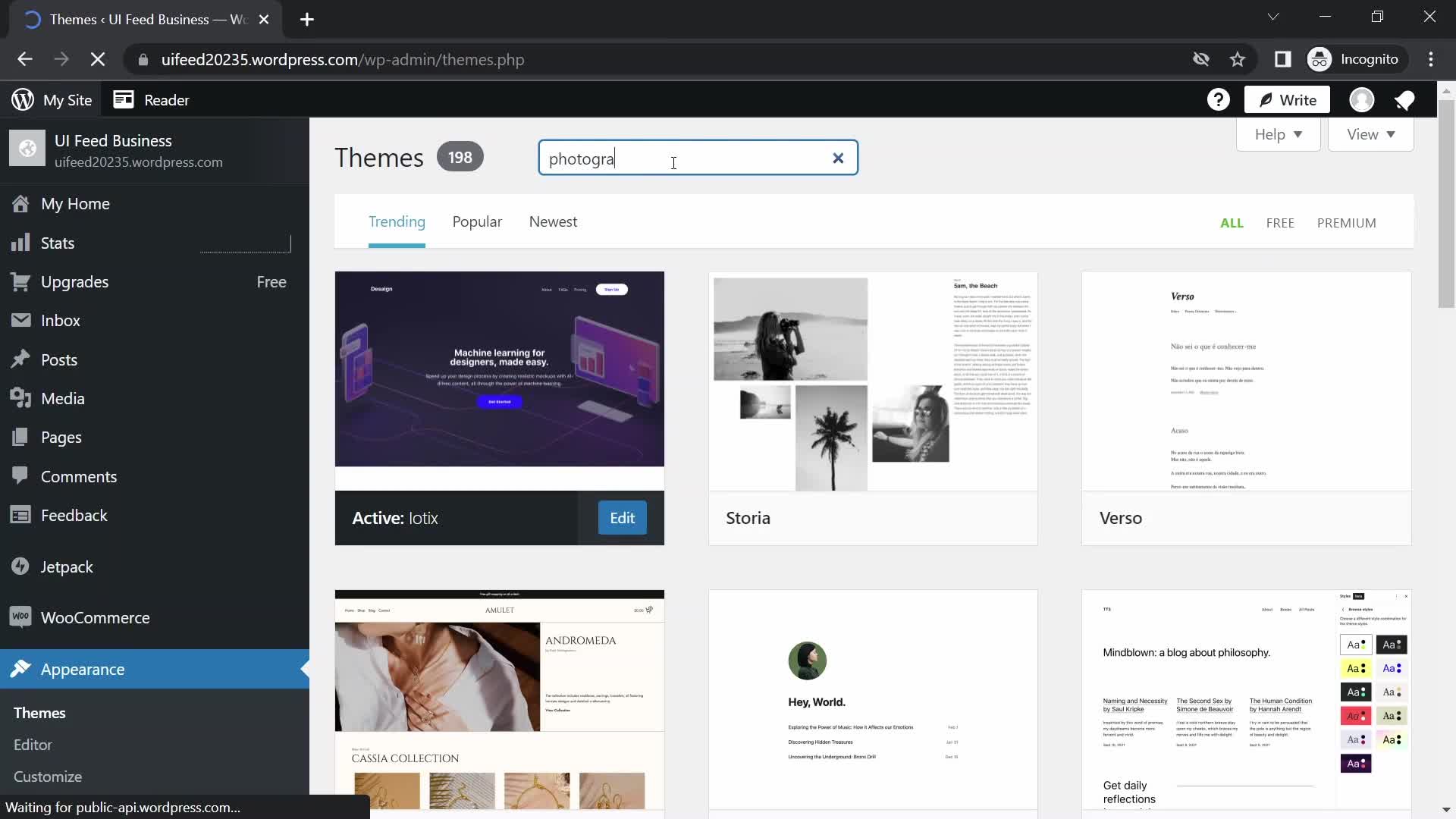Image resolution: width=1456 pixels, height=819 pixels.
Task: Click the My Site WordPress icon
Action: pos(21,99)
